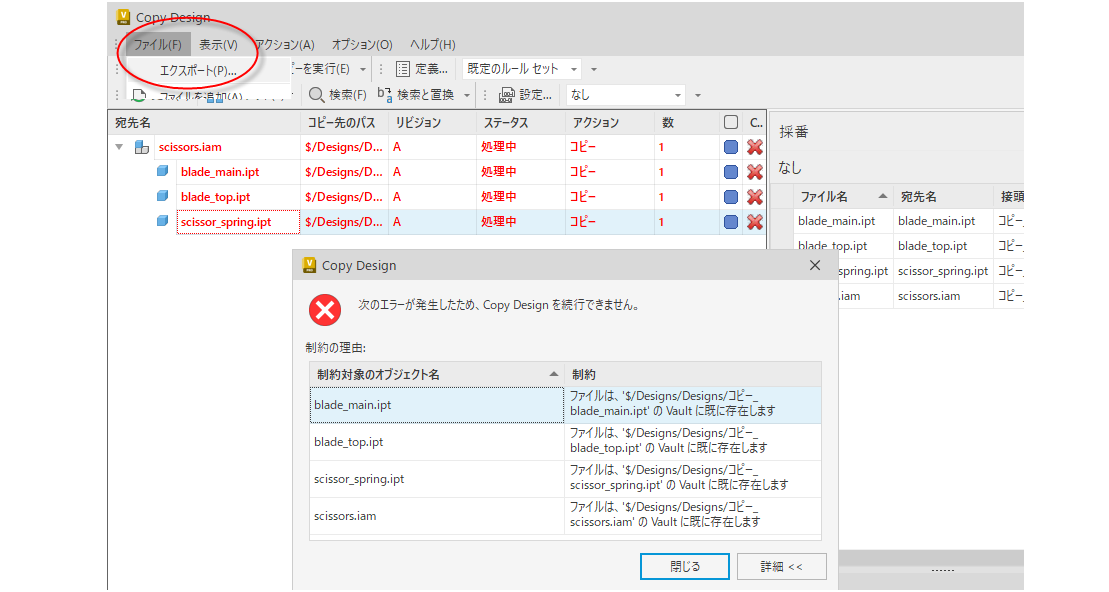Image resolution: width=1109 pixels, height=592 pixels.
Task: Sort by ファイル名 column in numbering panel
Action: tap(842, 196)
